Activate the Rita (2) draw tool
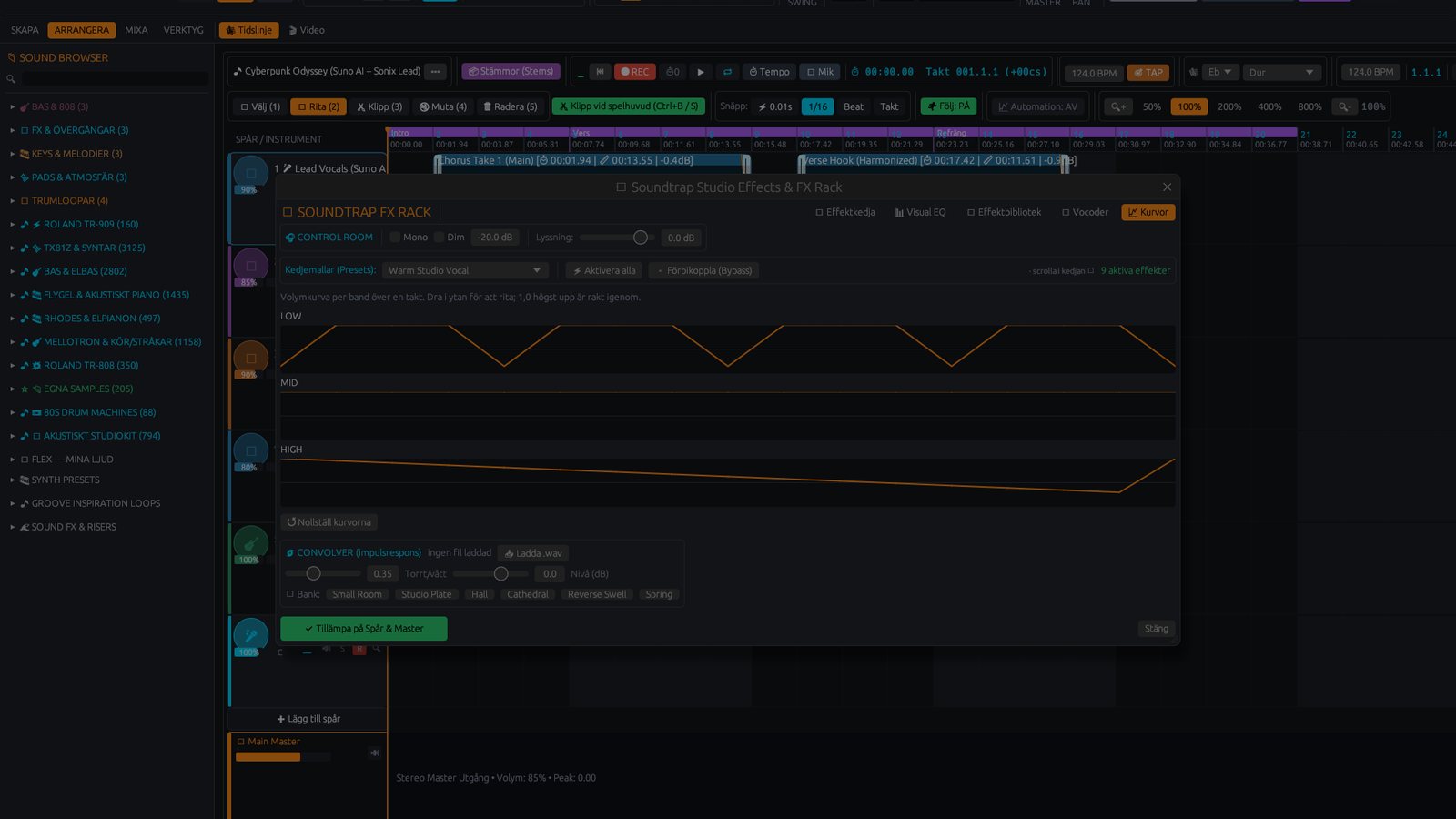This screenshot has height=819, width=1456. tap(318, 106)
